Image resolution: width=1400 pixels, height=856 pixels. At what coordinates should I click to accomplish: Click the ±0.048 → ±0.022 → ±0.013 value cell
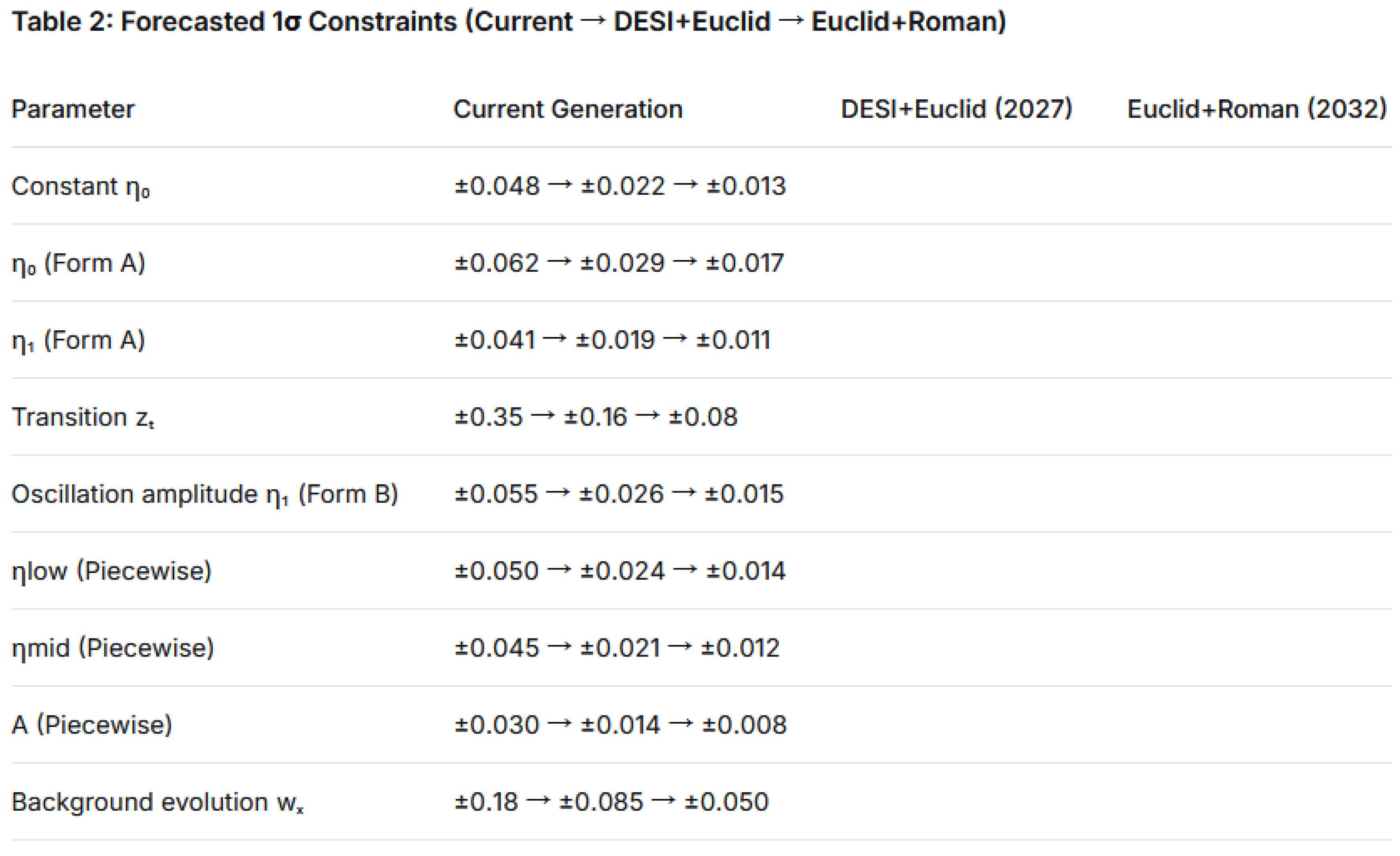tap(620, 186)
